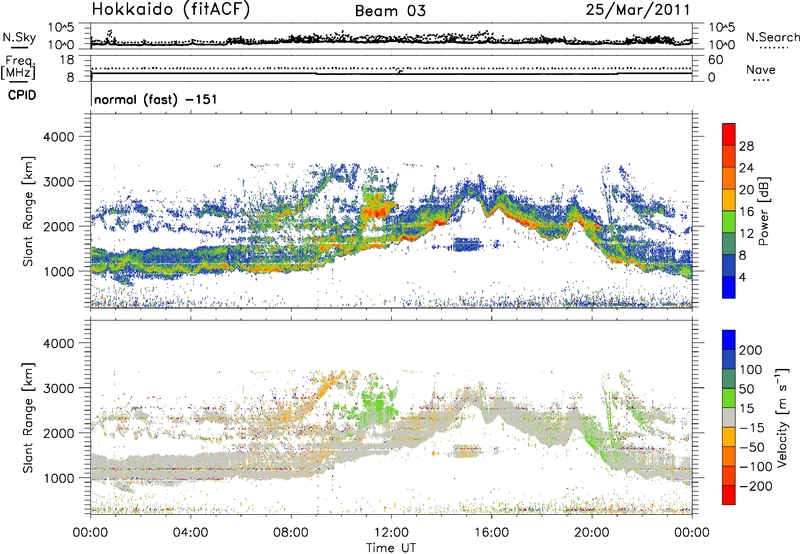
Task: Click the Power colorbar's red top segment
Action: click(729, 134)
